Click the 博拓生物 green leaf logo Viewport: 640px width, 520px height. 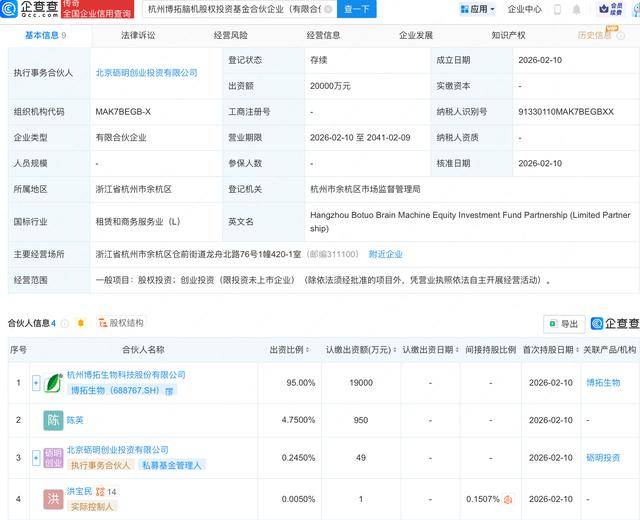(54, 382)
